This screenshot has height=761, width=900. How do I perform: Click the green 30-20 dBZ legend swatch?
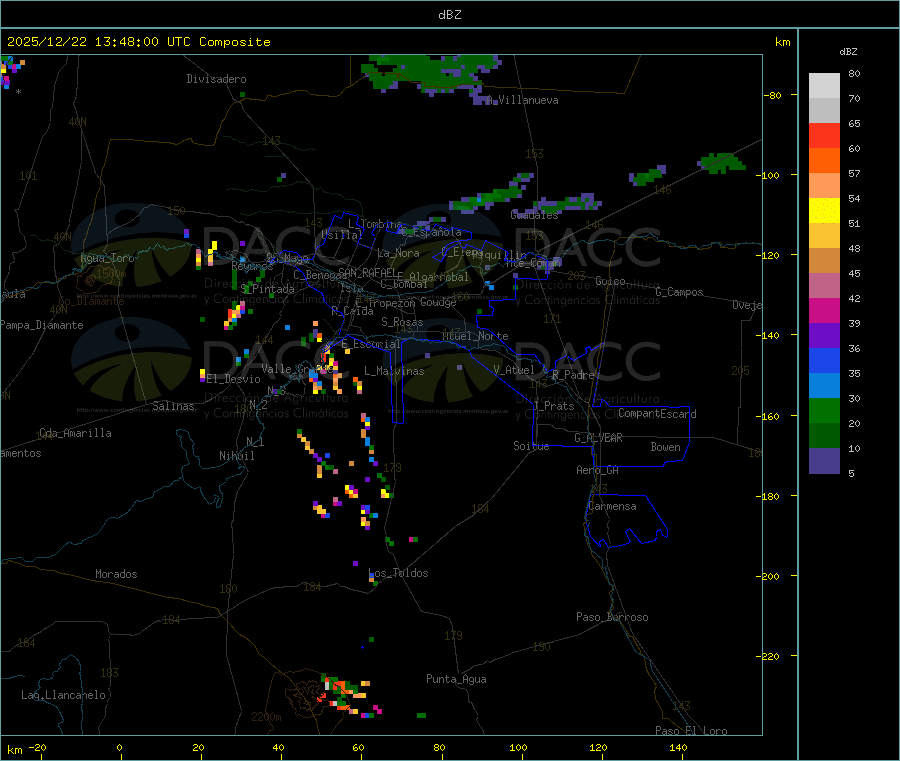tap(824, 410)
